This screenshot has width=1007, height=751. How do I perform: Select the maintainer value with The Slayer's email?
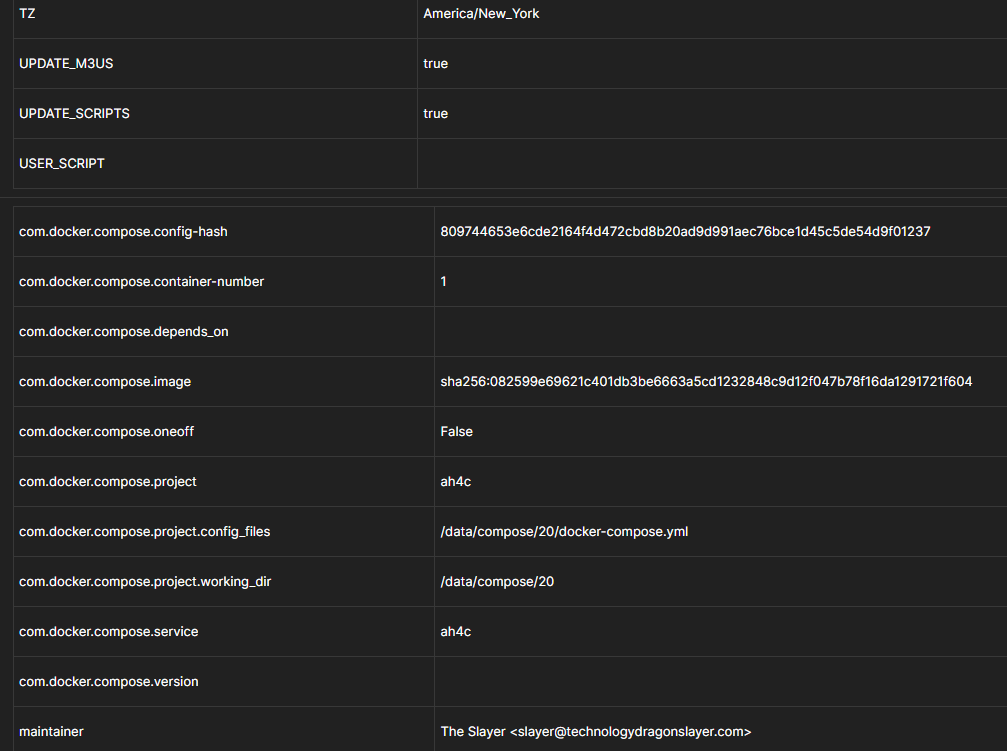[x=595, y=732]
